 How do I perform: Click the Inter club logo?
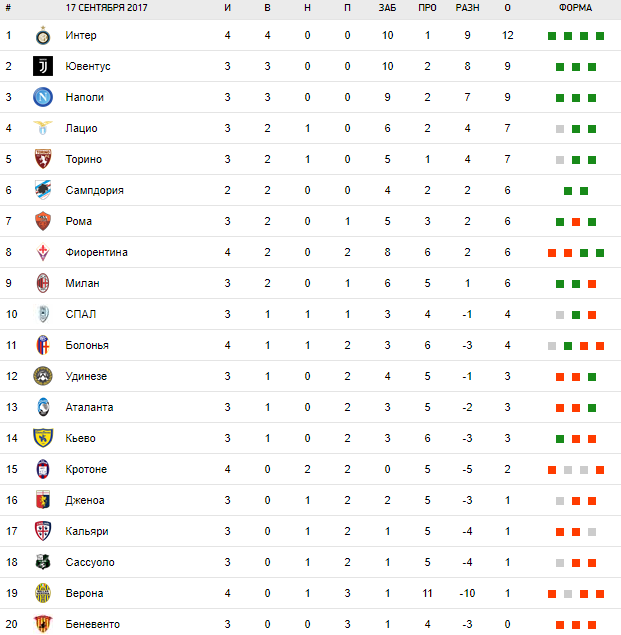(42, 36)
